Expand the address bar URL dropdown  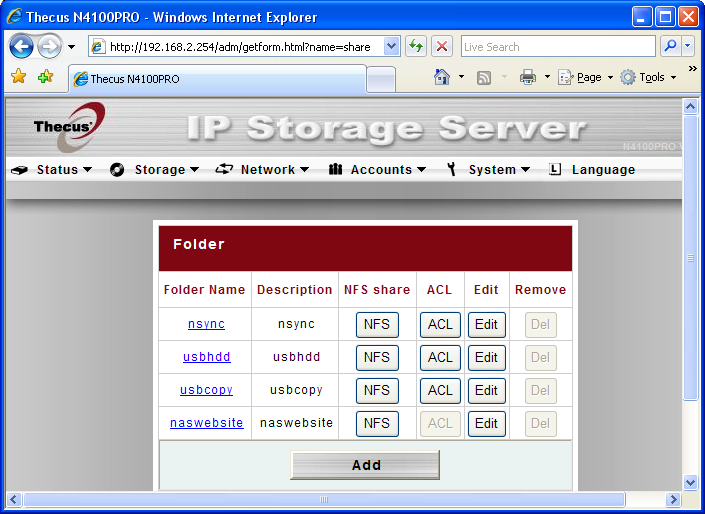pos(391,47)
